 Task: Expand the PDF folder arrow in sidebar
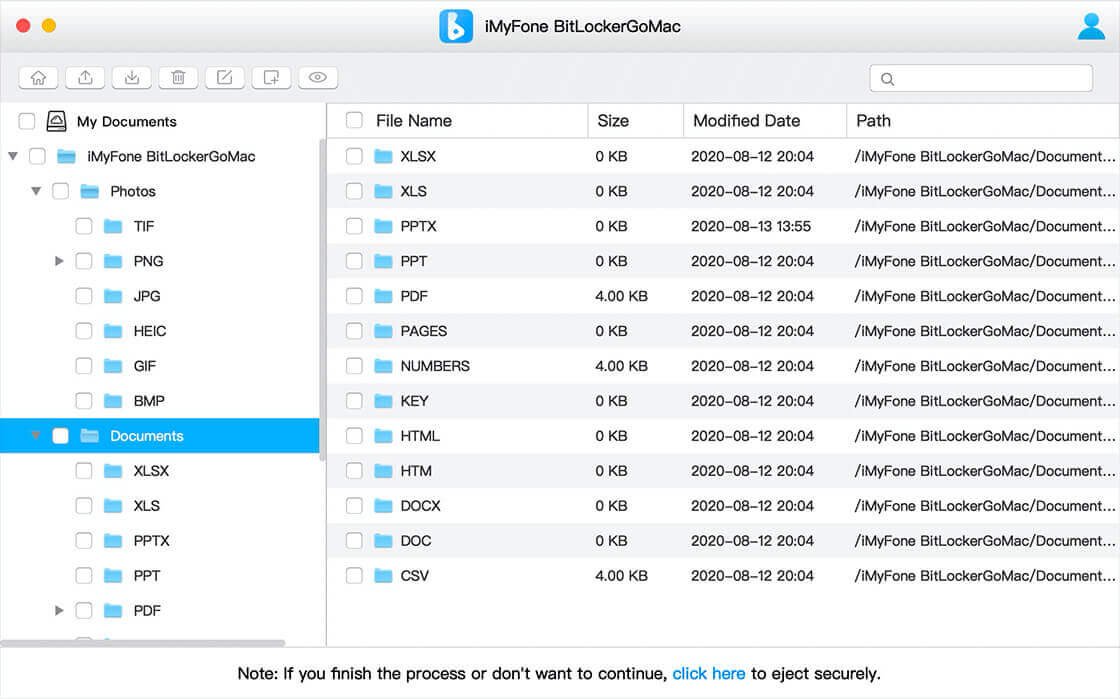[x=59, y=610]
